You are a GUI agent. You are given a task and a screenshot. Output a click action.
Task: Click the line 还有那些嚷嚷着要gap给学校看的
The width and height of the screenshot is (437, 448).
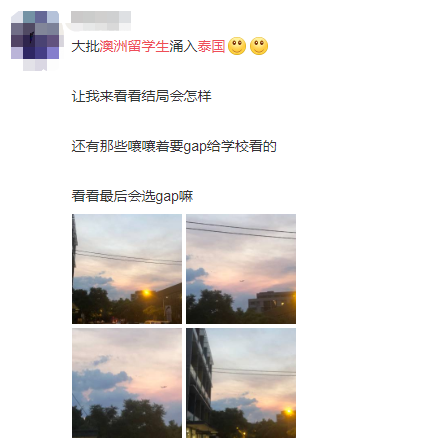pyautogui.click(x=174, y=146)
